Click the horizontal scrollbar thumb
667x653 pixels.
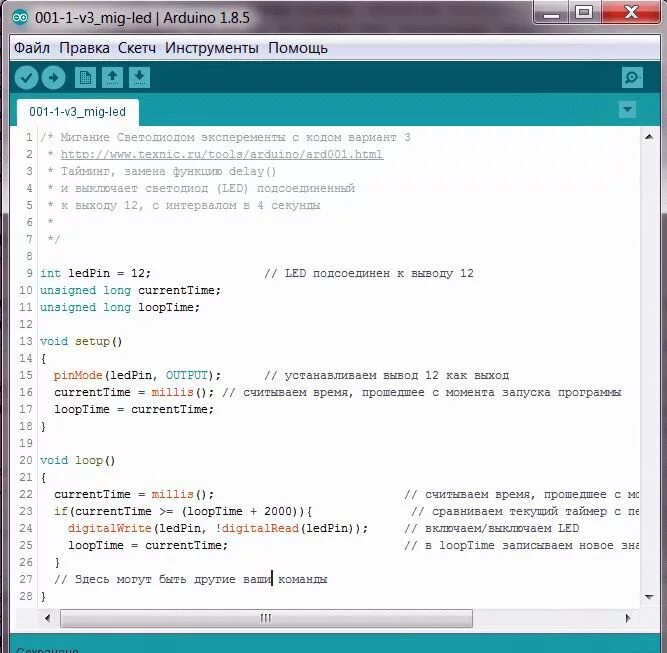pyautogui.click(x=266, y=618)
